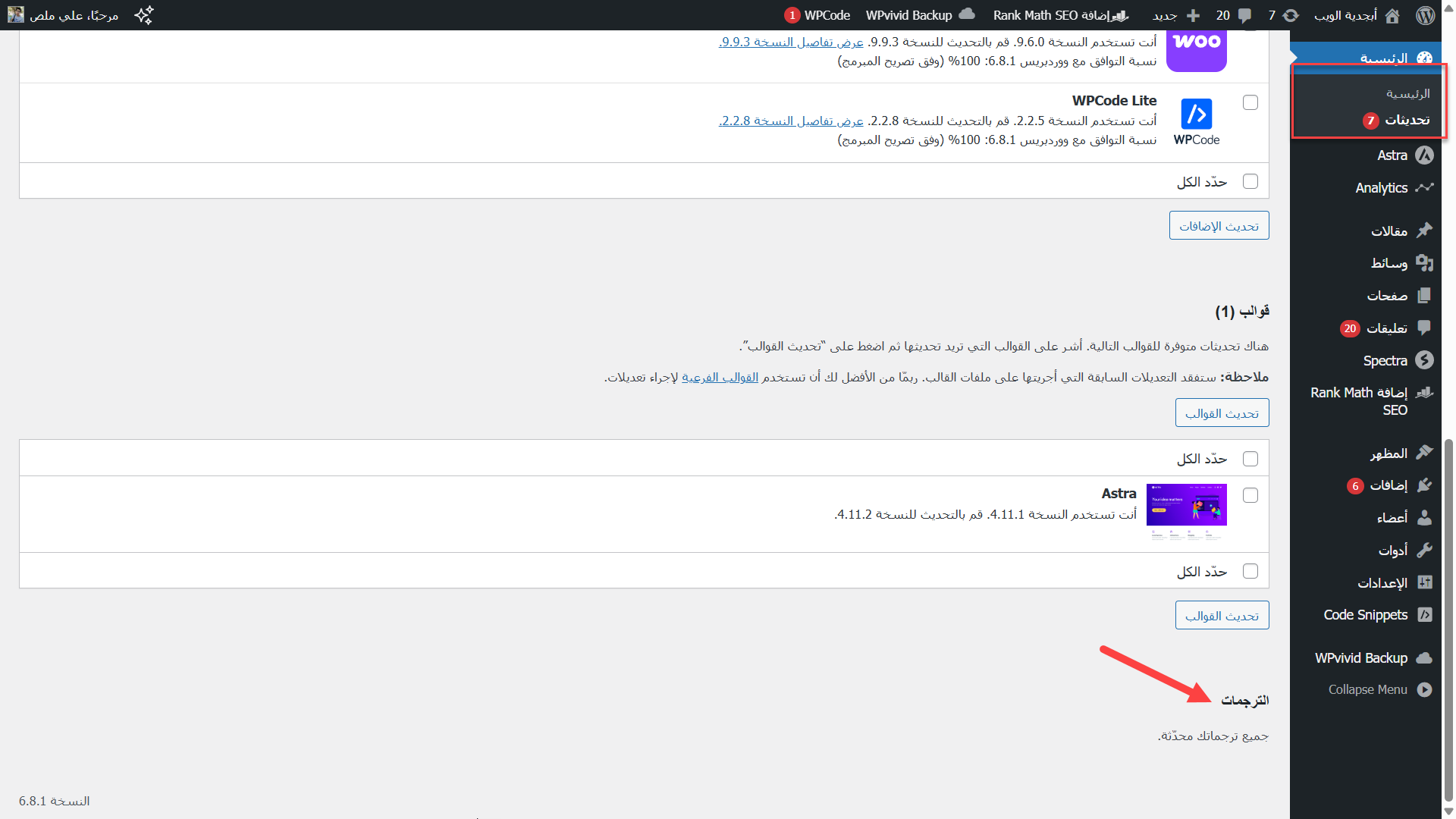1456x819 pixels.
Task: Click the update plugins button
Action: point(1219,226)
